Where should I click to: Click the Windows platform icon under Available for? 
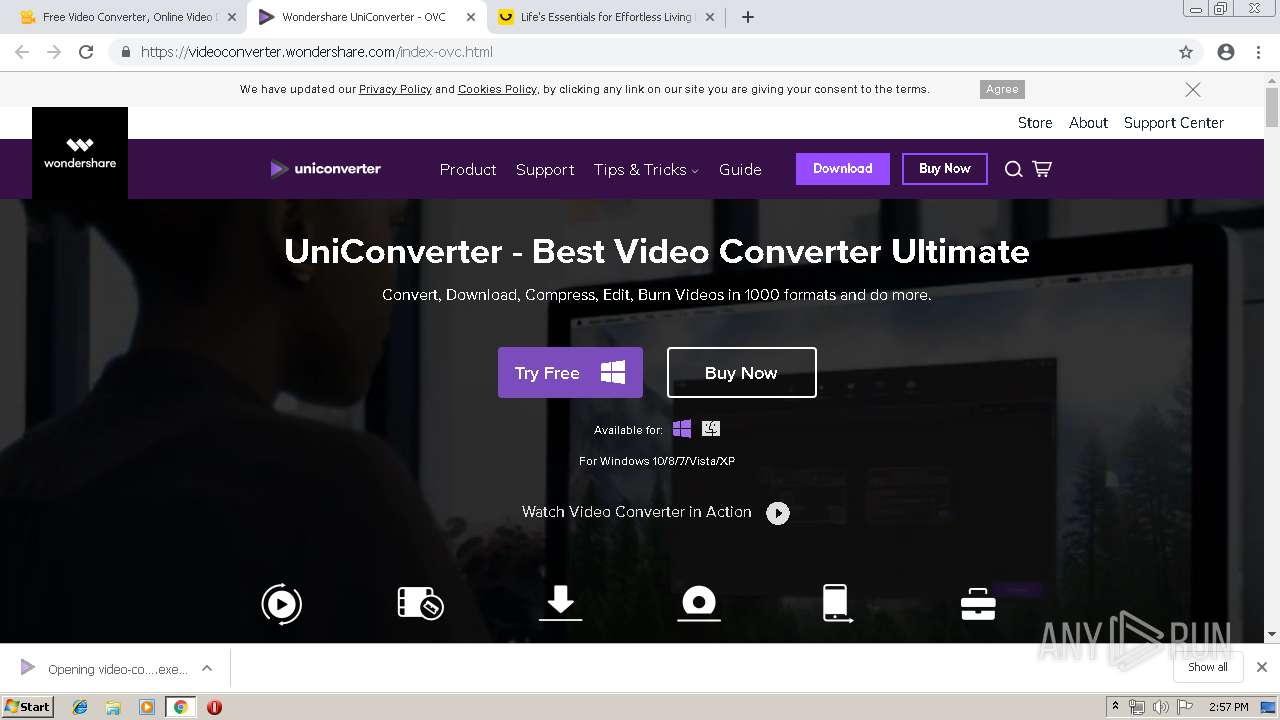(x=682, y=429)
